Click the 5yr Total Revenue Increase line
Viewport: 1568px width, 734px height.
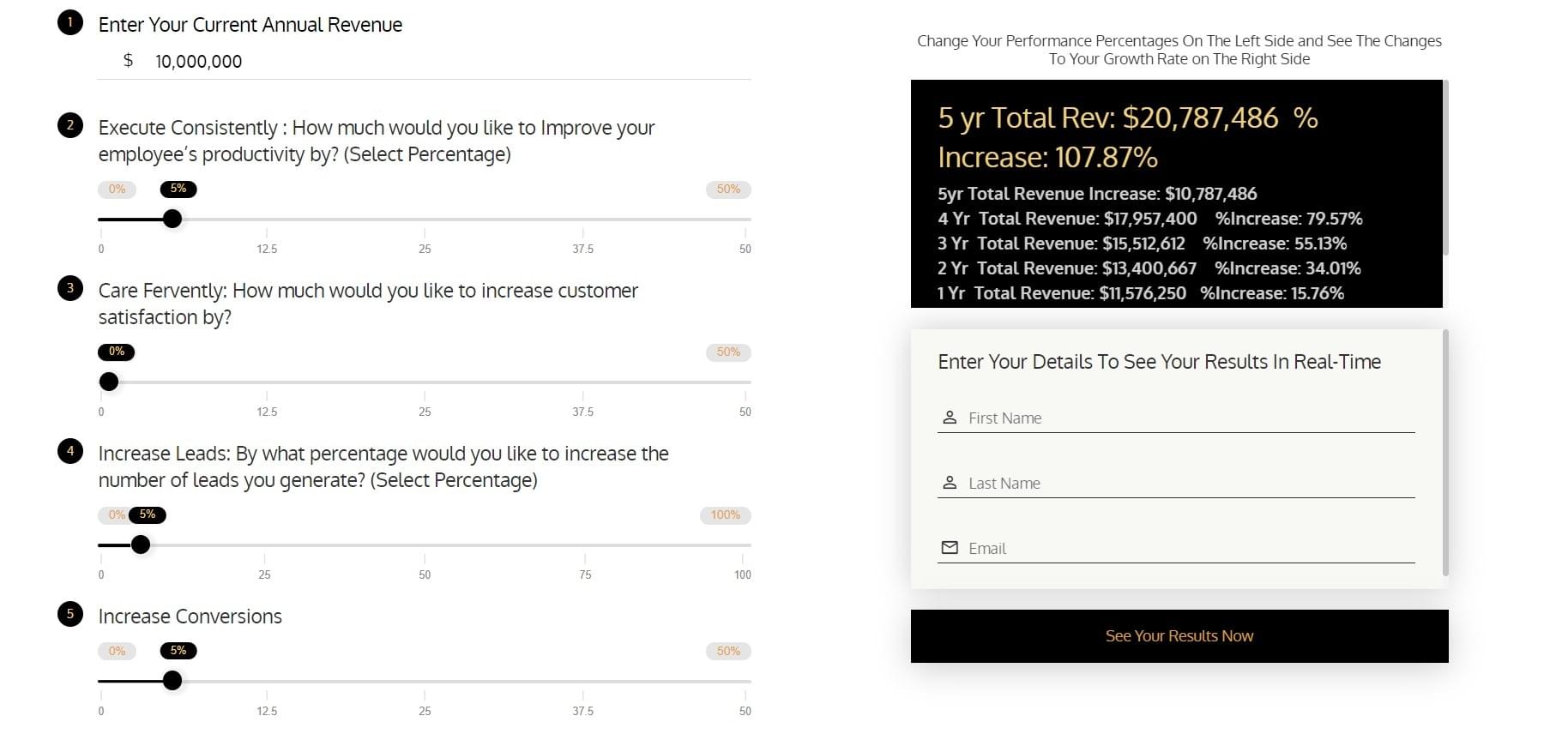coord(1097,194)
